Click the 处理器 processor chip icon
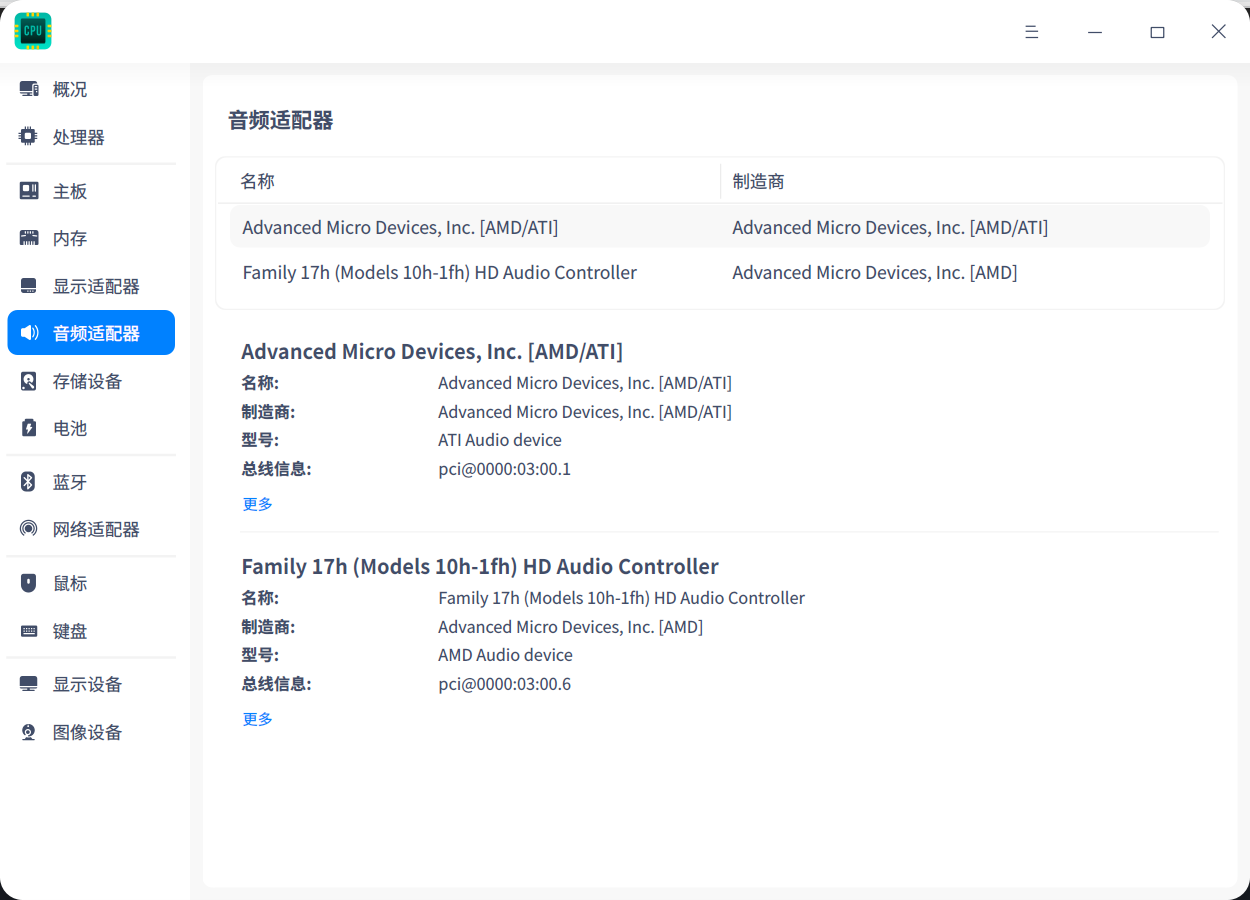 point(29,137)
